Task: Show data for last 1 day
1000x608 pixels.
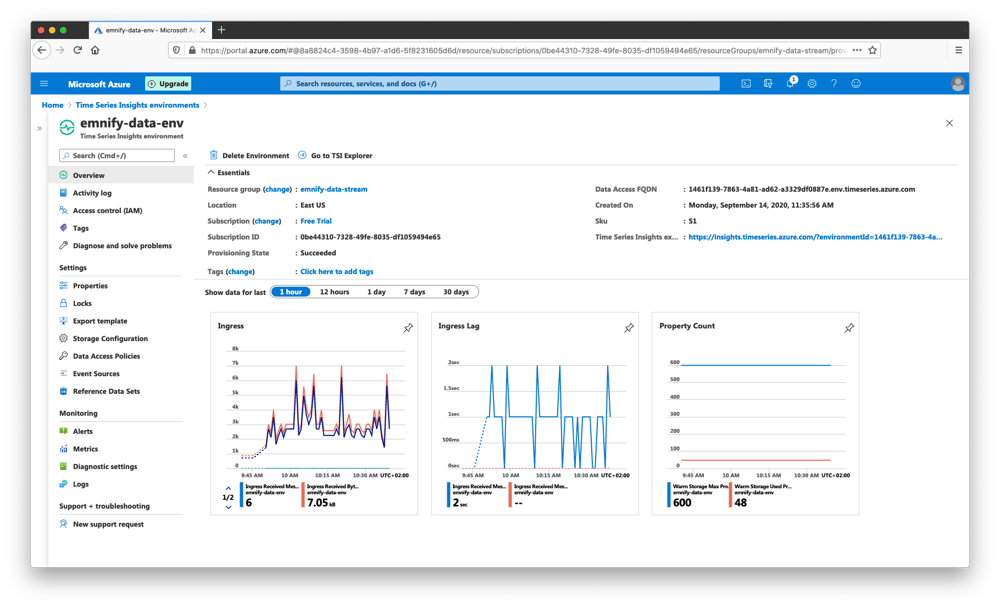Action: pyautogui.click(x=376, y=292)
